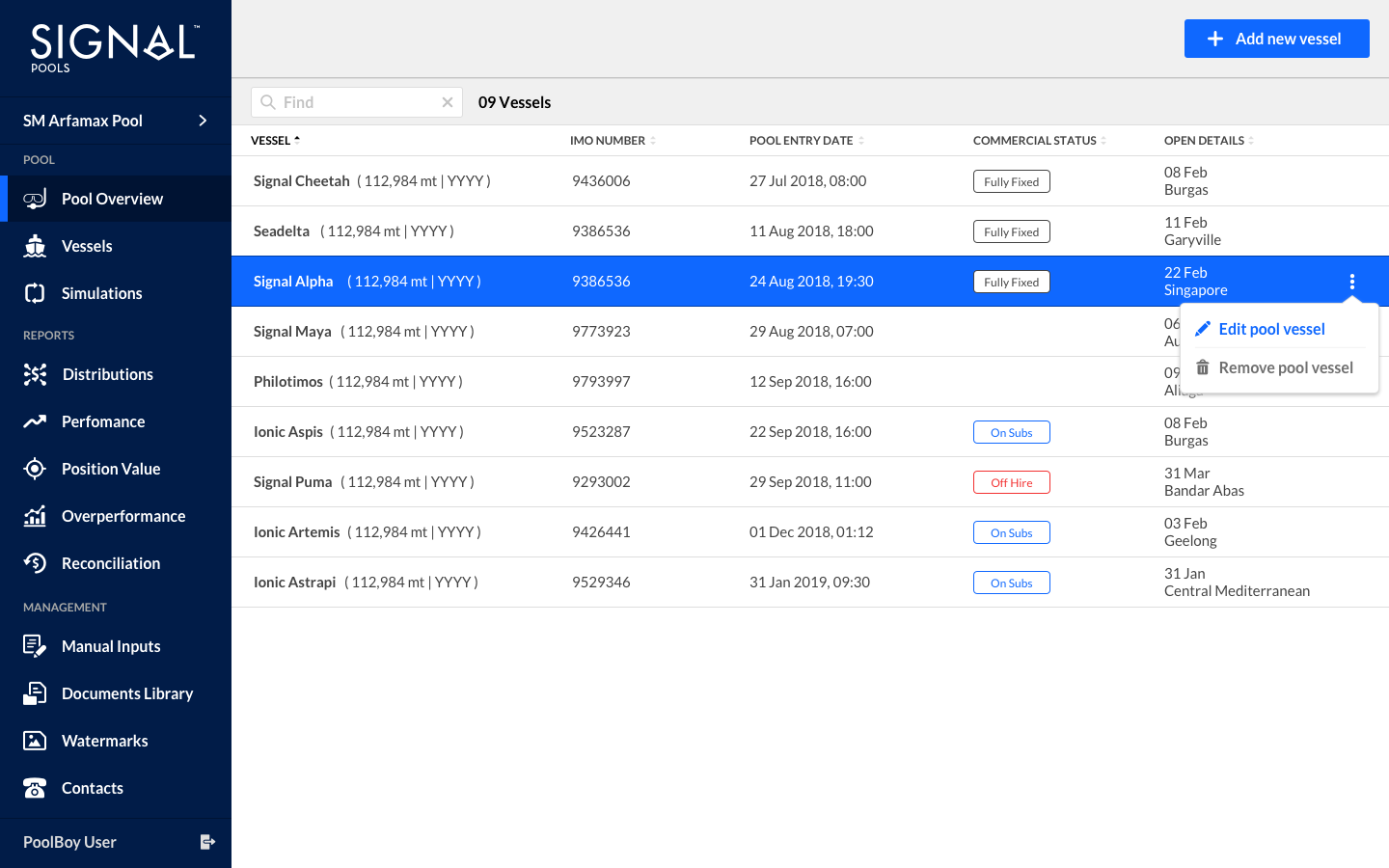Click Fully Fixed badge for Signal Cheetah

click(1012, 181)
